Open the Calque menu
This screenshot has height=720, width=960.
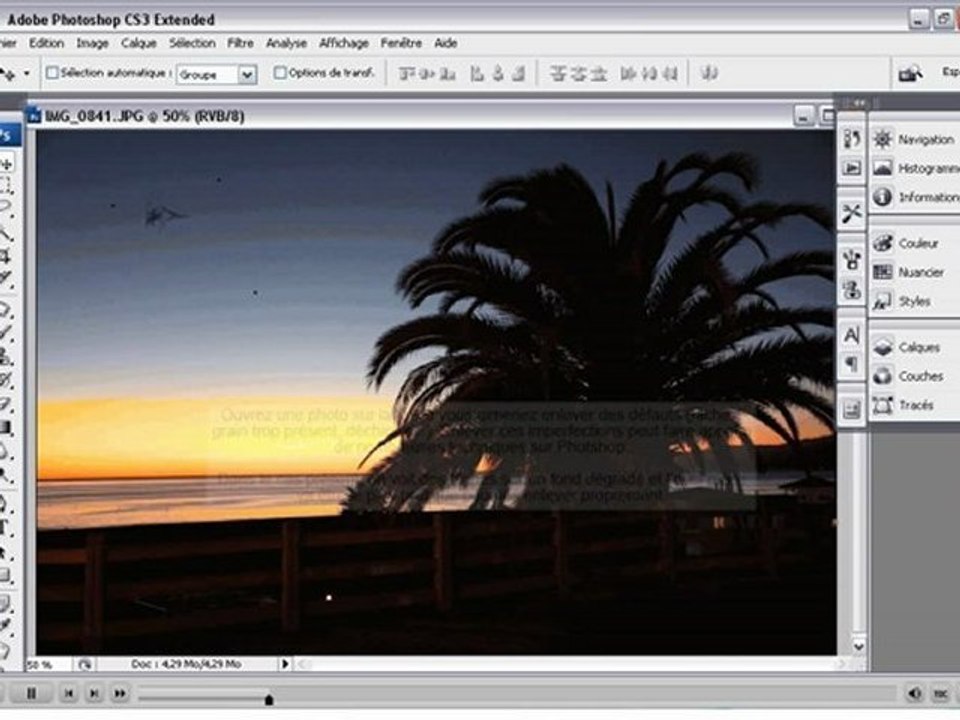pos(139,43)
